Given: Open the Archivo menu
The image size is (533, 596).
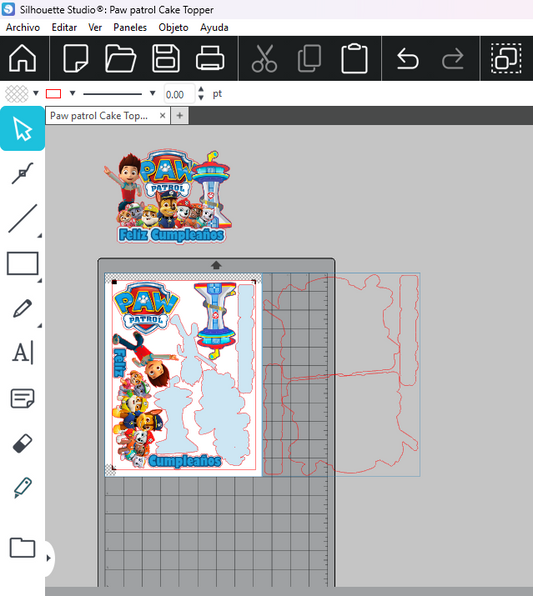Looking at the screenshot, I should 23,28.
